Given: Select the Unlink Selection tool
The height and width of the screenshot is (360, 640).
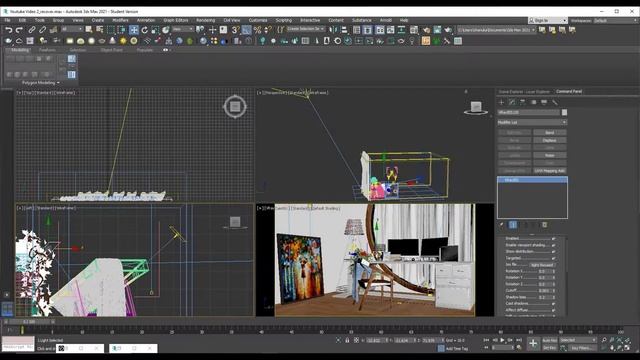Looking at the screenshot, I should (x=42, y=30).
